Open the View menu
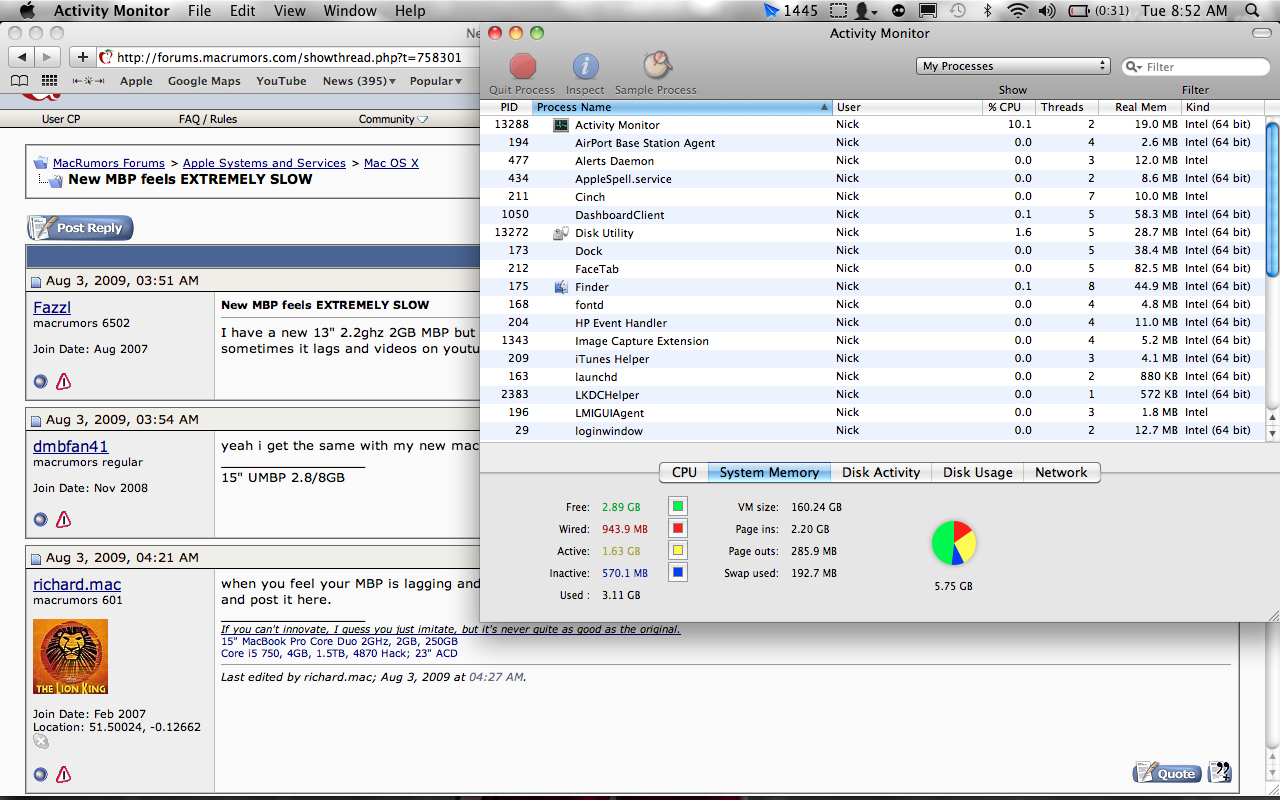1280x800 pixels. click(x=290, y=11)
